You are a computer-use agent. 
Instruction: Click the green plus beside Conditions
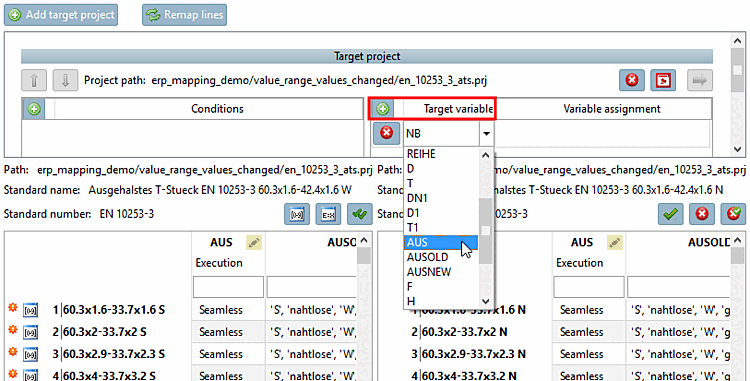click(x=34, y=109)
